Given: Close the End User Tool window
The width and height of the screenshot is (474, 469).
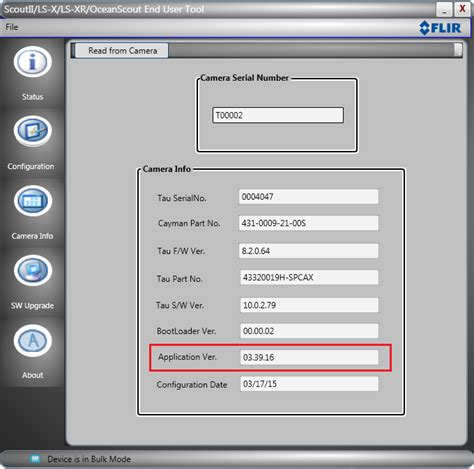Looking at the screenshot, I should [x=462, y=9].
